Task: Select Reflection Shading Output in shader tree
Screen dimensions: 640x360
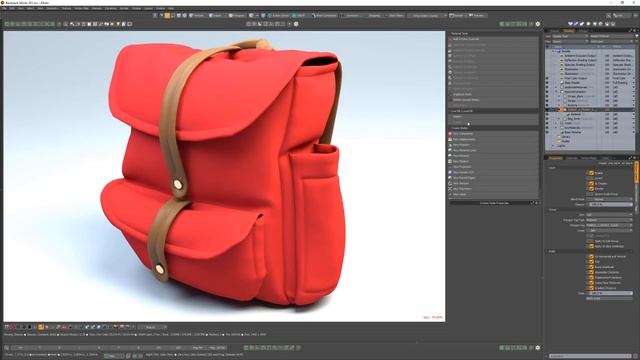Action: point(581,60)
